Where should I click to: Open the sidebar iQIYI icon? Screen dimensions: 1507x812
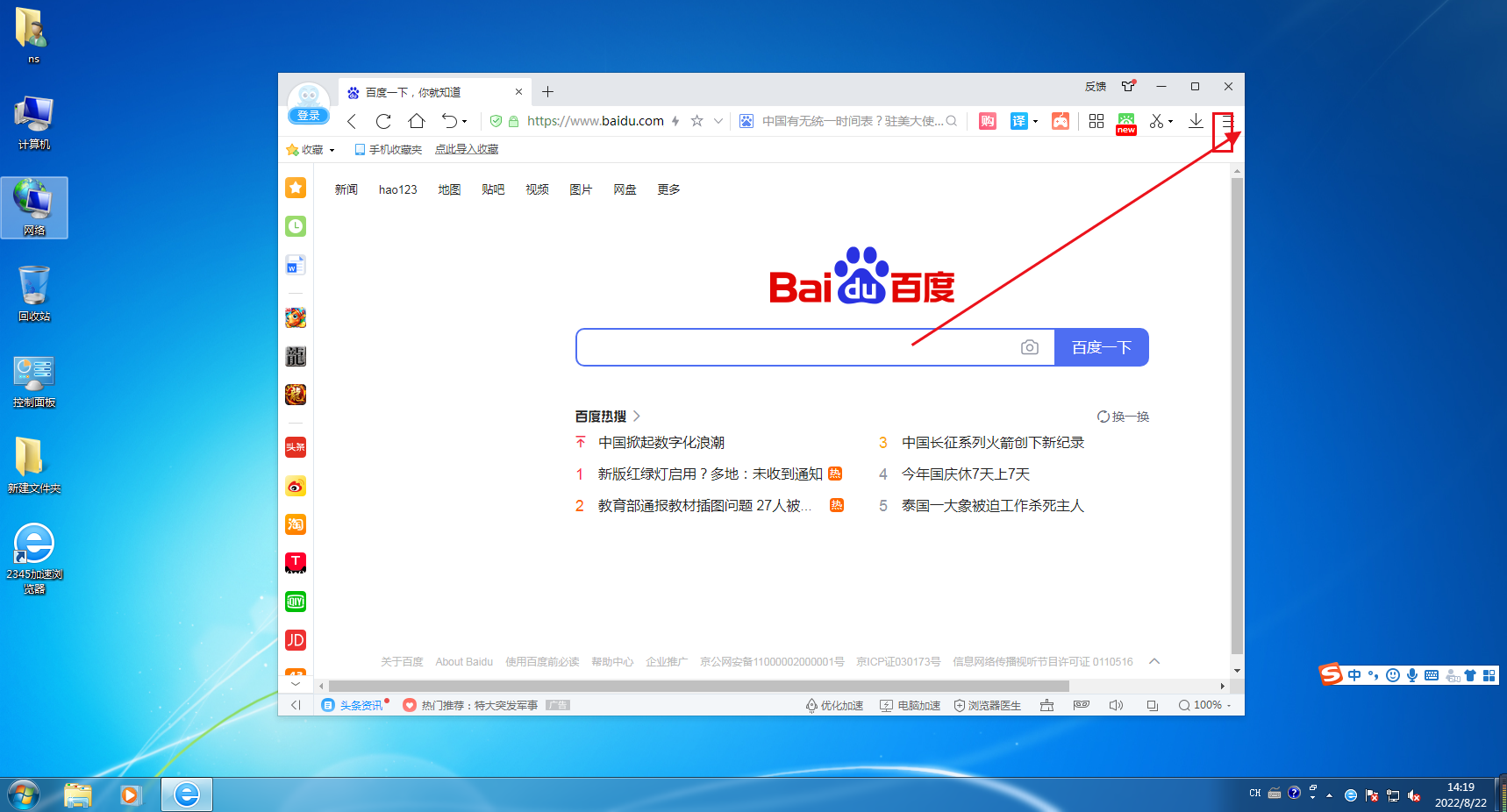click(296, 602)
